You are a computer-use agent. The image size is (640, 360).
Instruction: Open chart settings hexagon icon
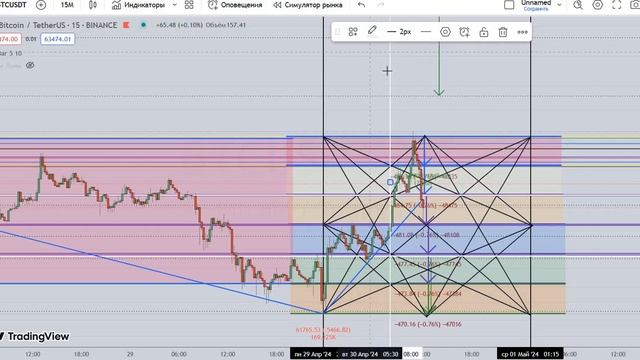(598, 5)
